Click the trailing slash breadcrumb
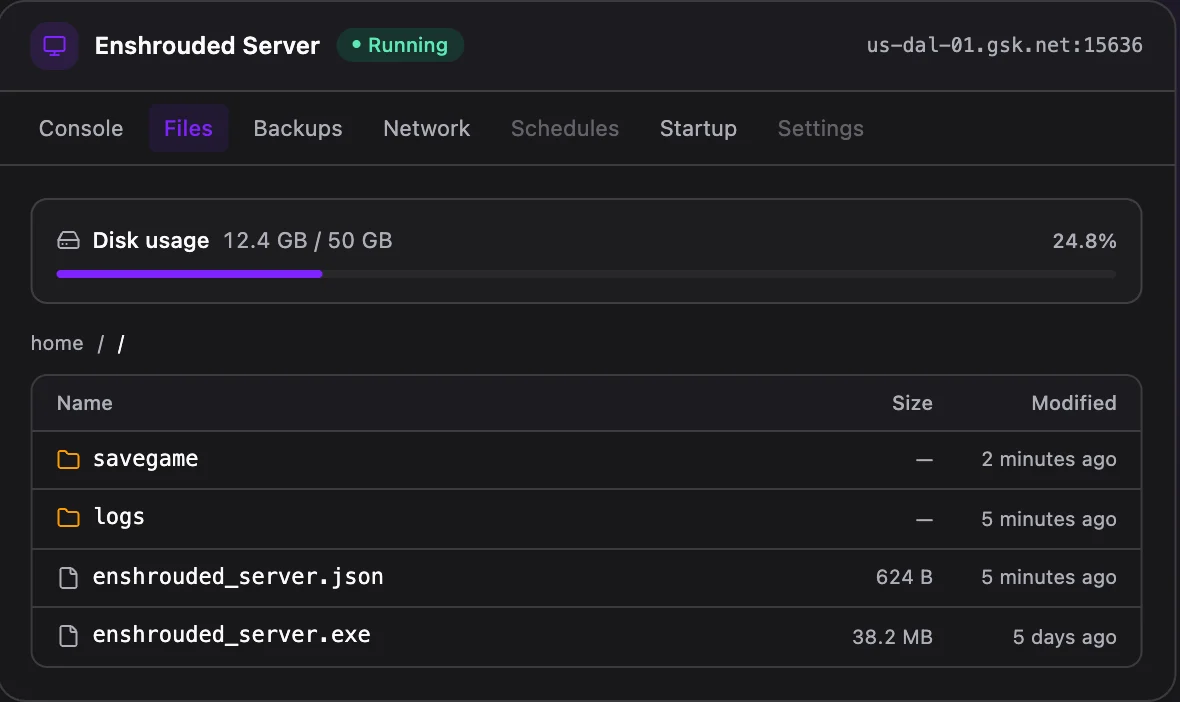1180x702 pixels. click(121, 344)
